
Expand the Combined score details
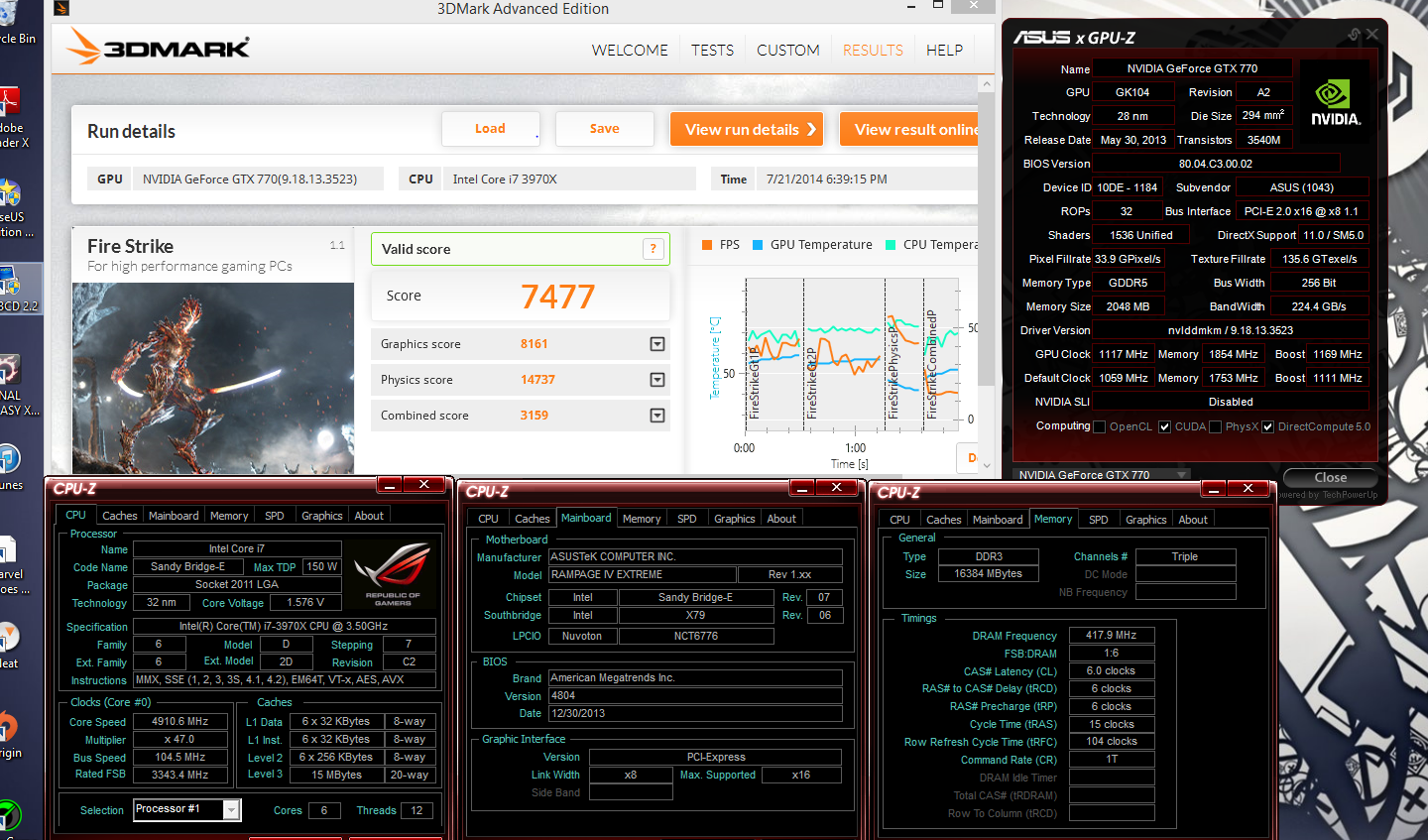[x=656, y=416]
